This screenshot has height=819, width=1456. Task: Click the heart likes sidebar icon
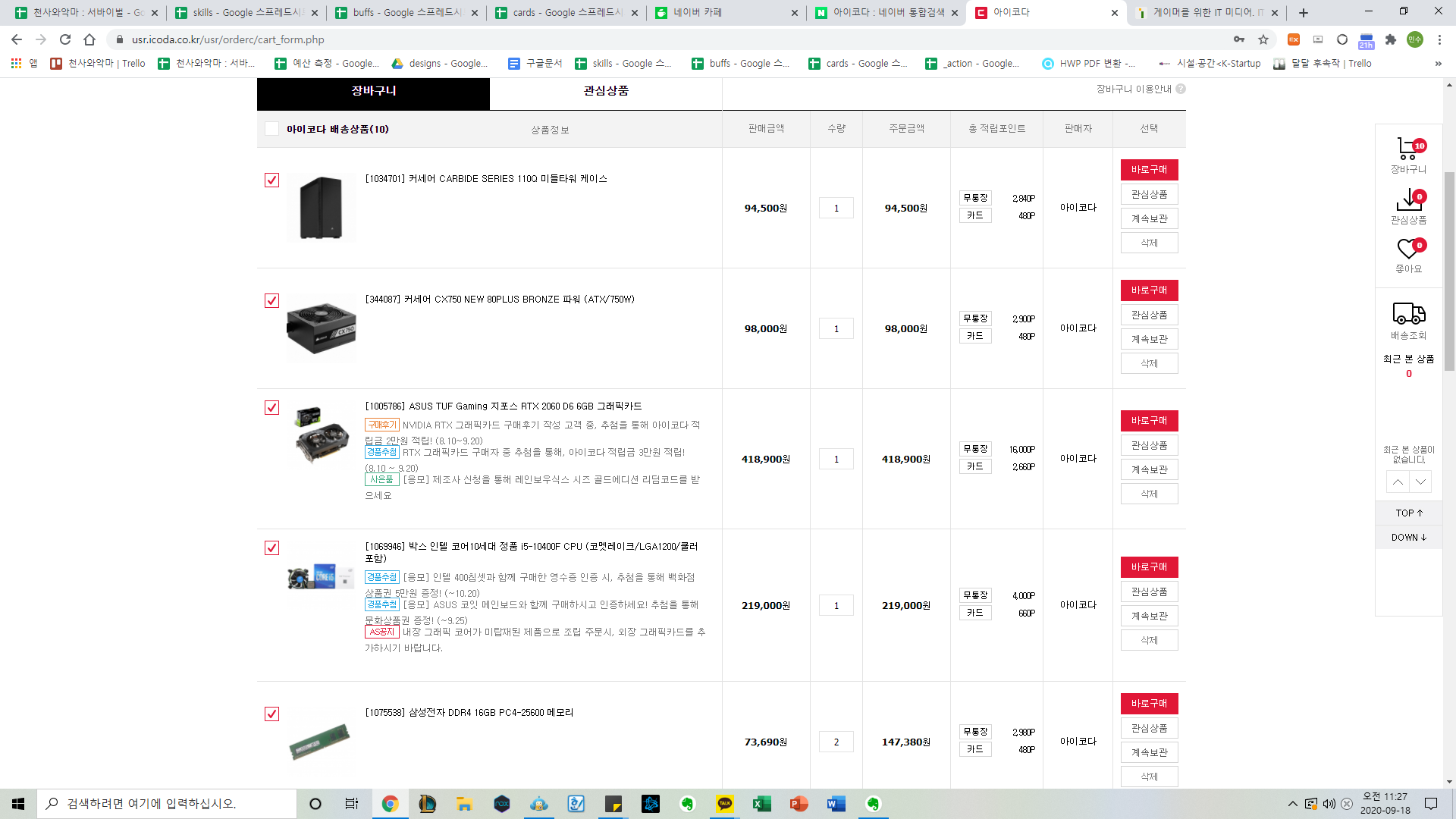pos(1409,249)
